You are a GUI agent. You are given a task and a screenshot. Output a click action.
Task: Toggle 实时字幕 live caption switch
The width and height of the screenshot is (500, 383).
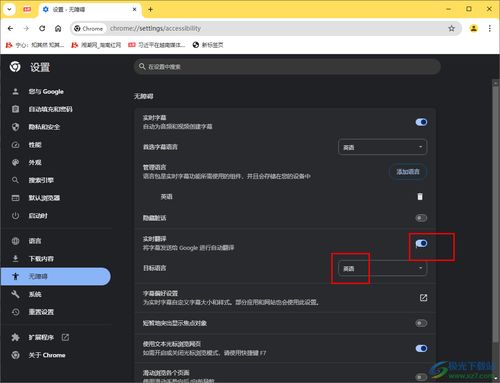(x=421, y=122)
